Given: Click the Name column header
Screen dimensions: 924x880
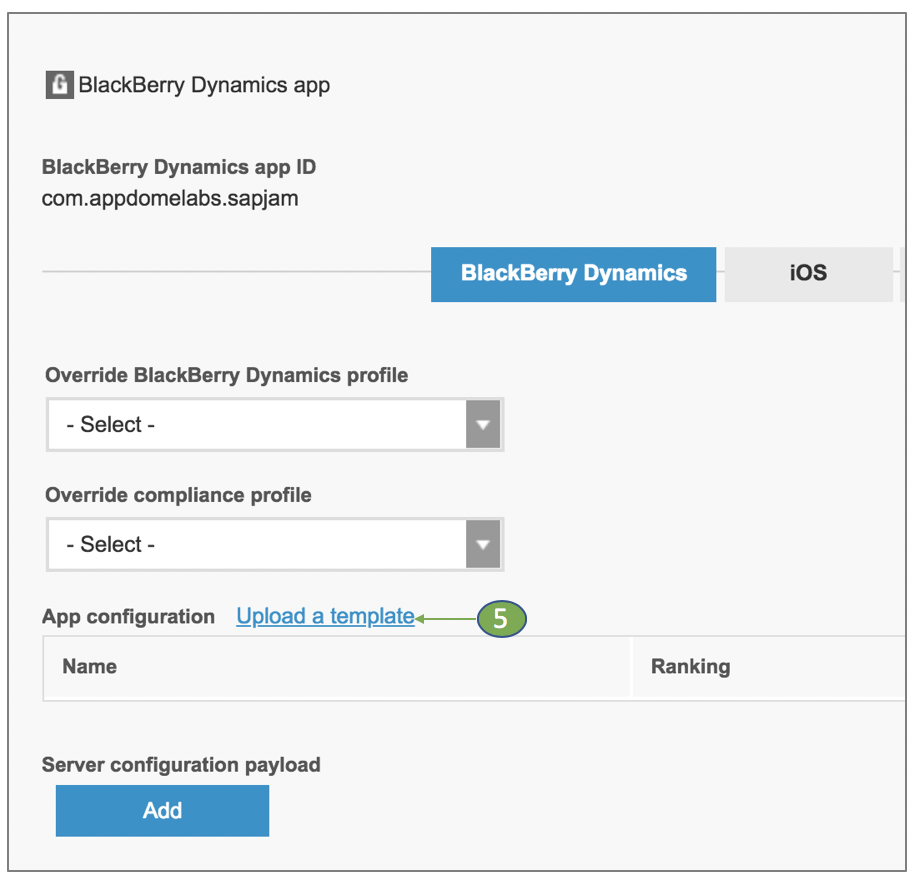Looking at the screenshot, I should (x=90, y=667).
